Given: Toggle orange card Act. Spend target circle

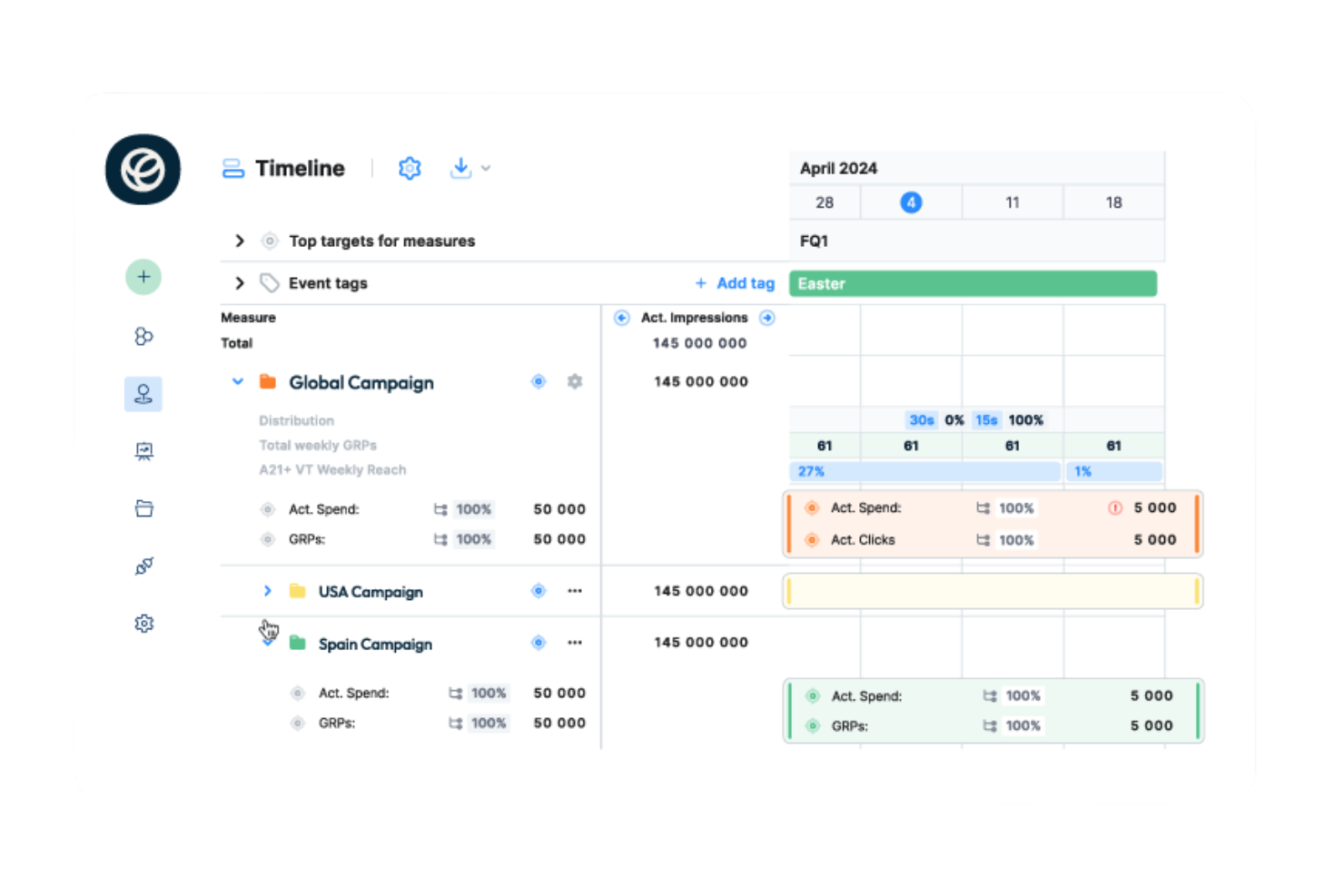Looking at the screenshot, I should [x=813, y=508].
